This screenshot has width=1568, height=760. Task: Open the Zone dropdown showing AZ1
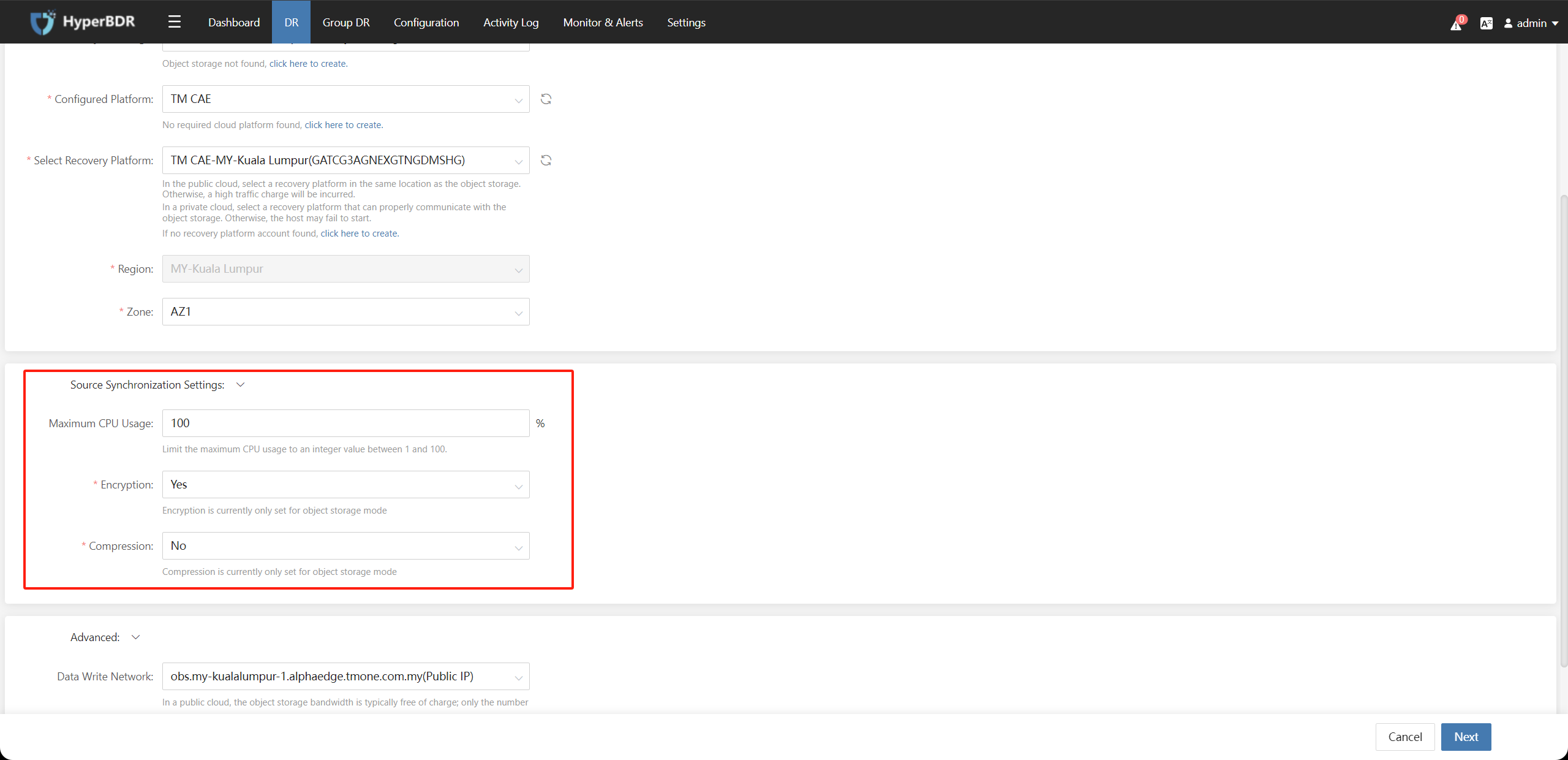click(x=346, y=312)
